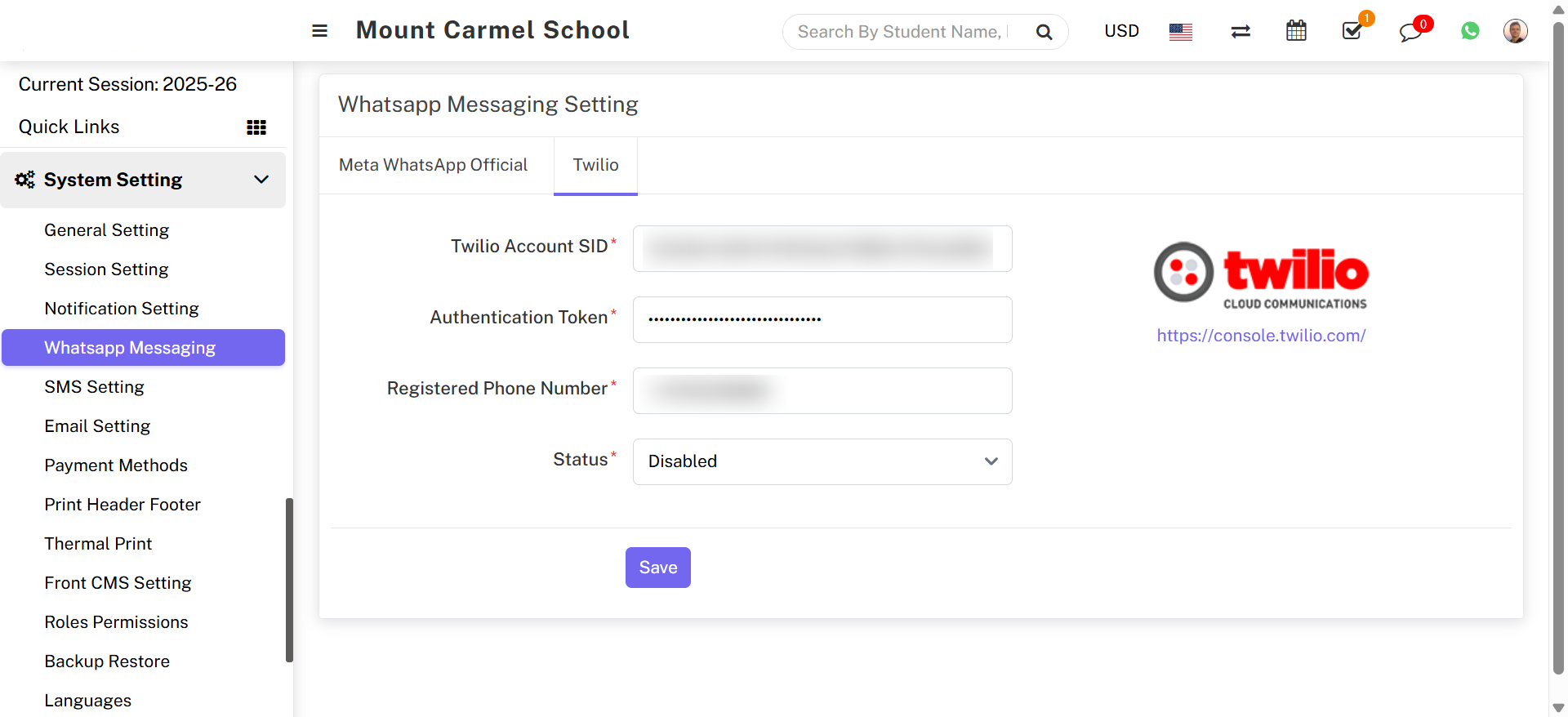Click the switch session arrows icon
This screenshot has height=717, width=1568.
[x=1241, y=32]
